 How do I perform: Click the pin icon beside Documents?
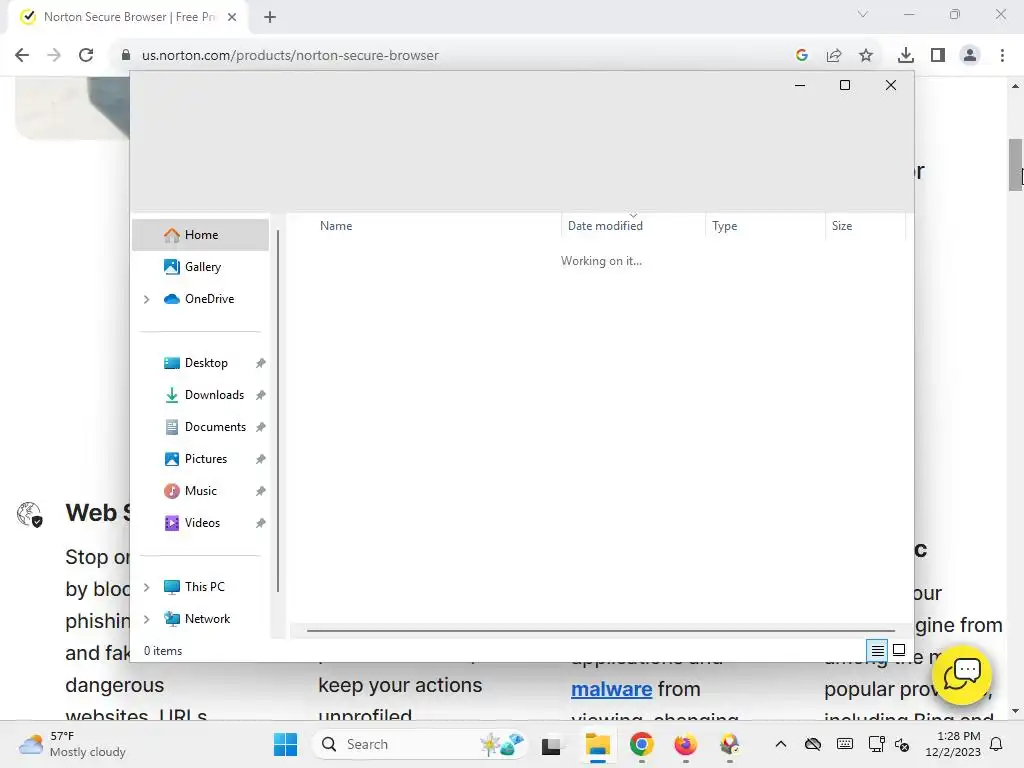click(x=261, y=427)
